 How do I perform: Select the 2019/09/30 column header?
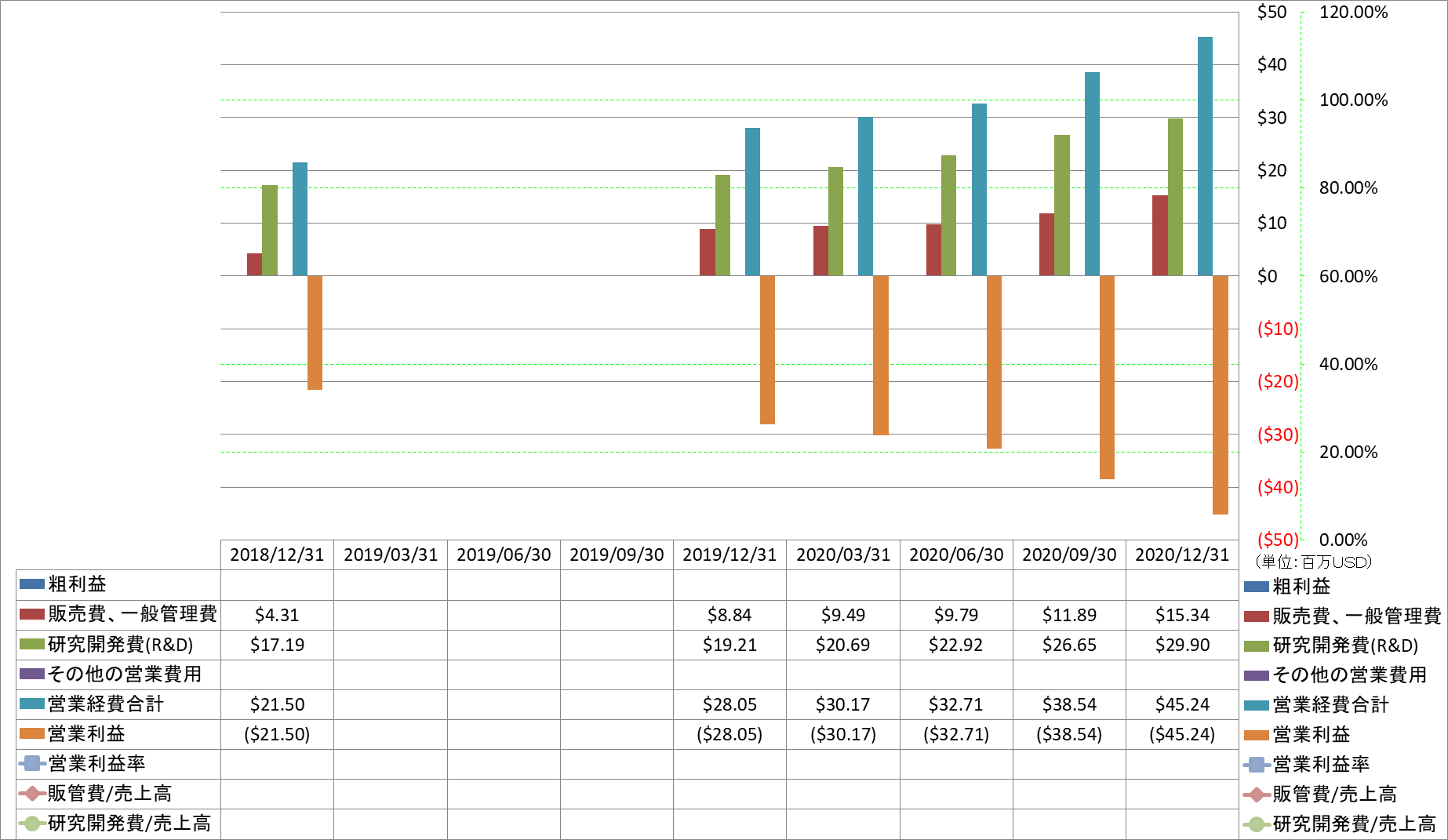(x=617, y=555)
